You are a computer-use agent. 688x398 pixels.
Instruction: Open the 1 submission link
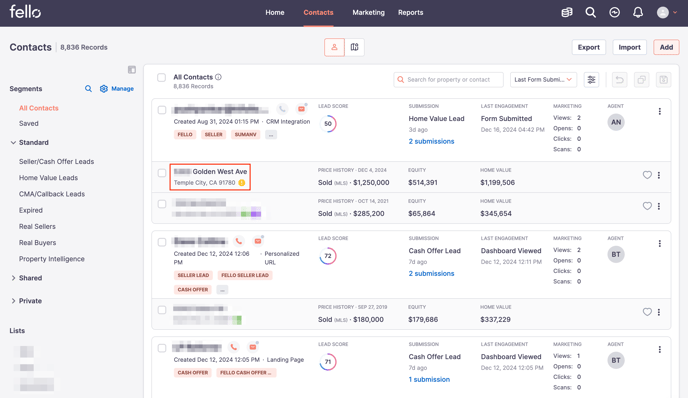coord(429,380)
